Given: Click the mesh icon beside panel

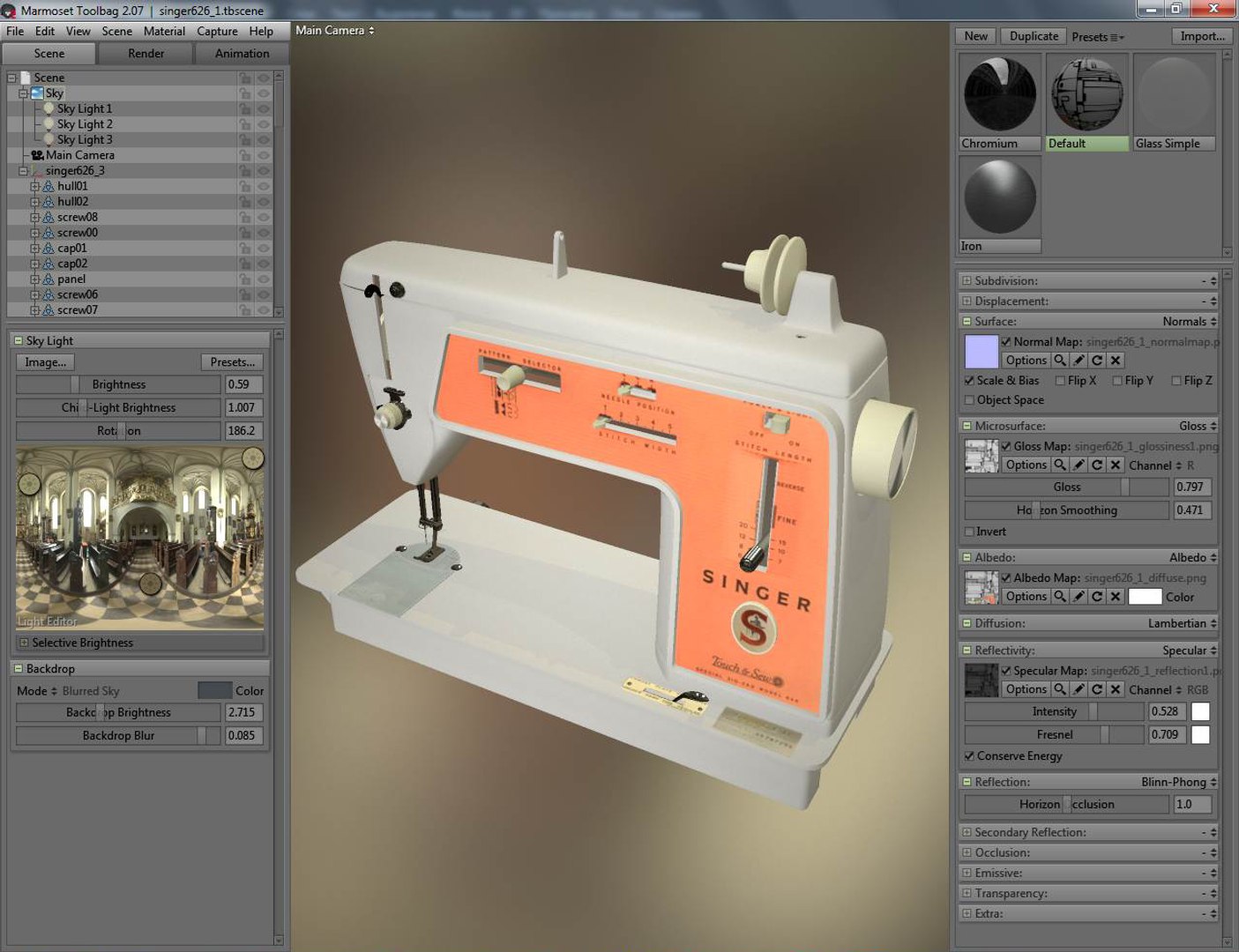Looking at the screenshot, I should [x=49, y=279].
